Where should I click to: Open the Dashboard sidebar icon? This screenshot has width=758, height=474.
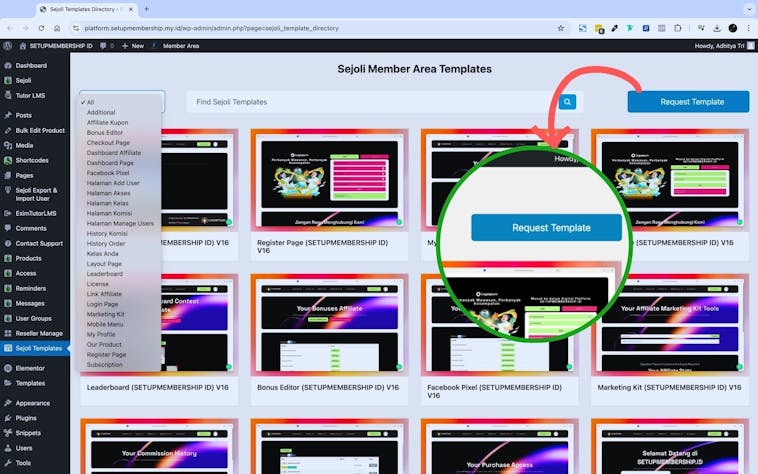click(8, 65)
